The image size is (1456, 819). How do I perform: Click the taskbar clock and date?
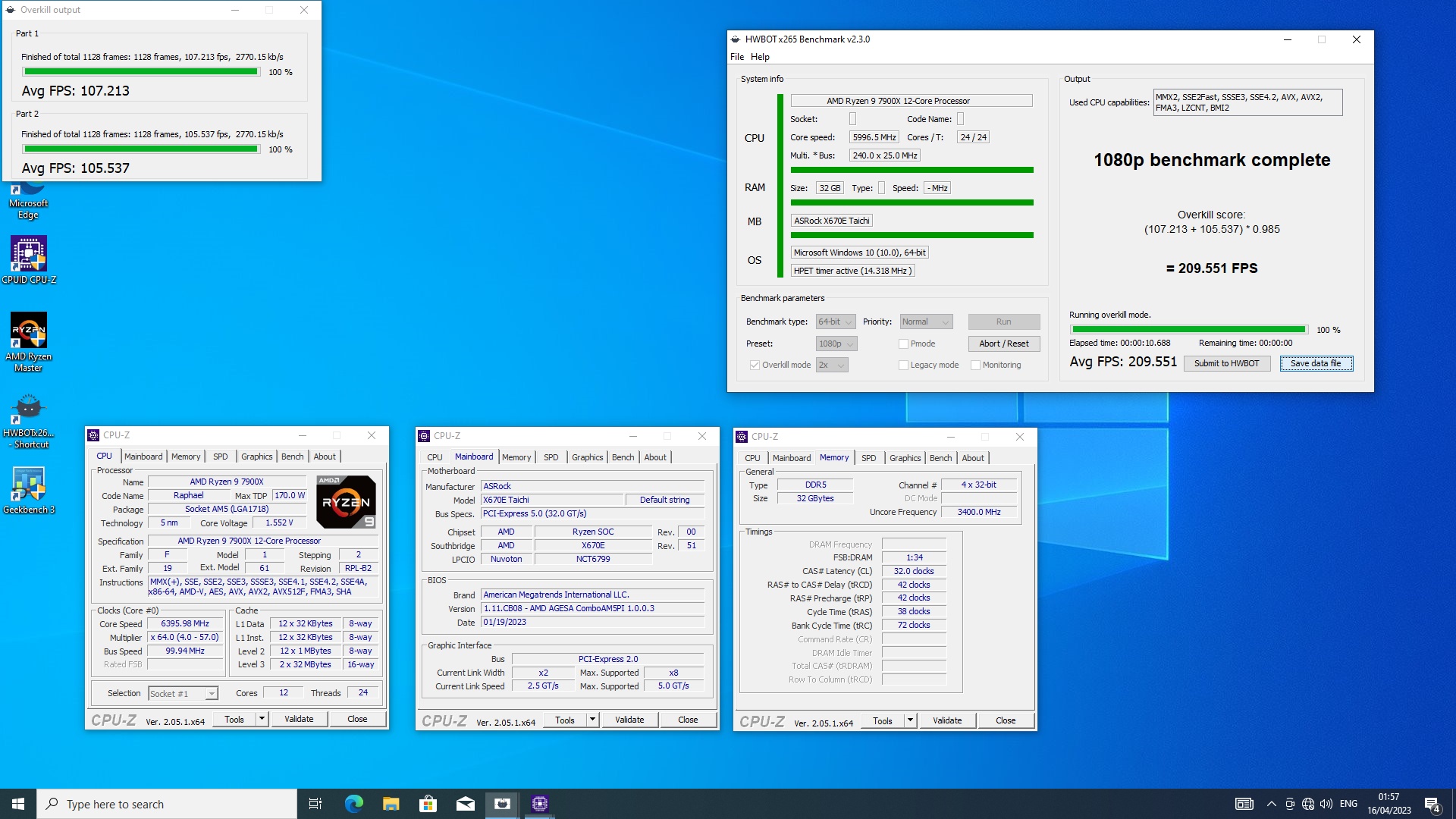(1389, 804)
